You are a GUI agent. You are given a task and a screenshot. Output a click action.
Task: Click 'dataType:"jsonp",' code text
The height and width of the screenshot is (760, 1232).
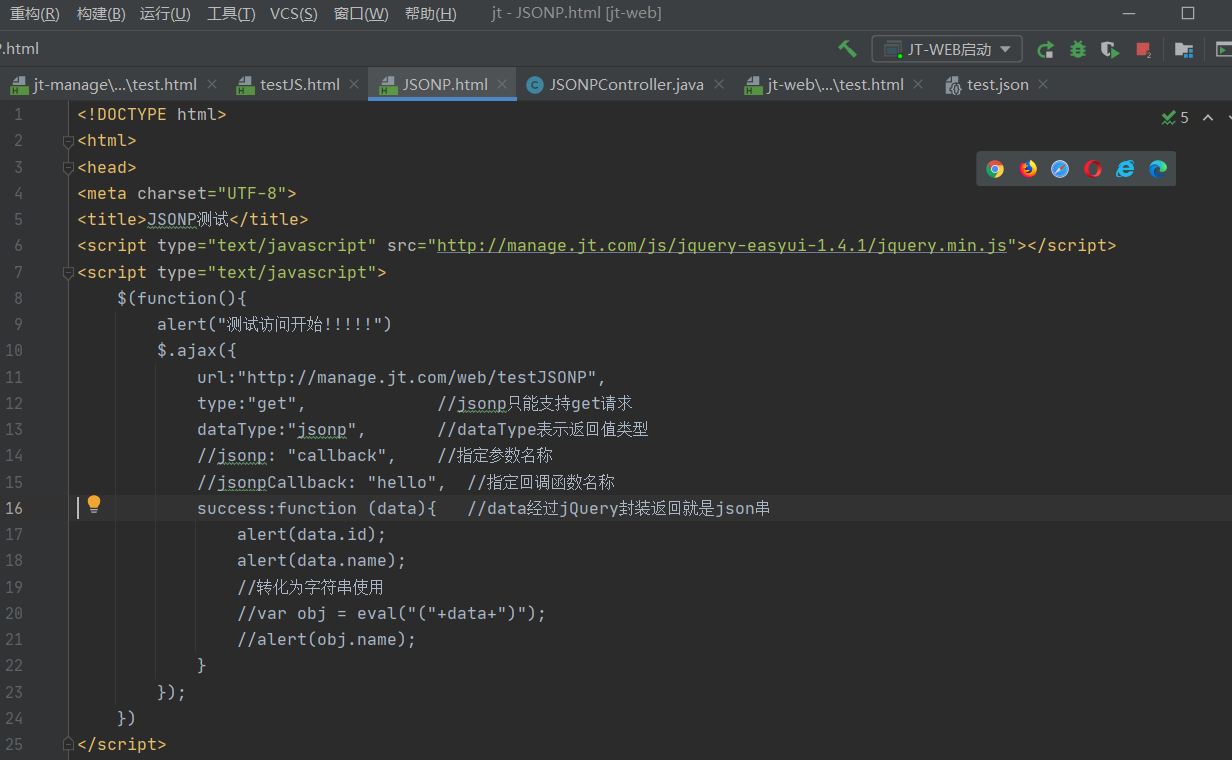pos(281,429)
